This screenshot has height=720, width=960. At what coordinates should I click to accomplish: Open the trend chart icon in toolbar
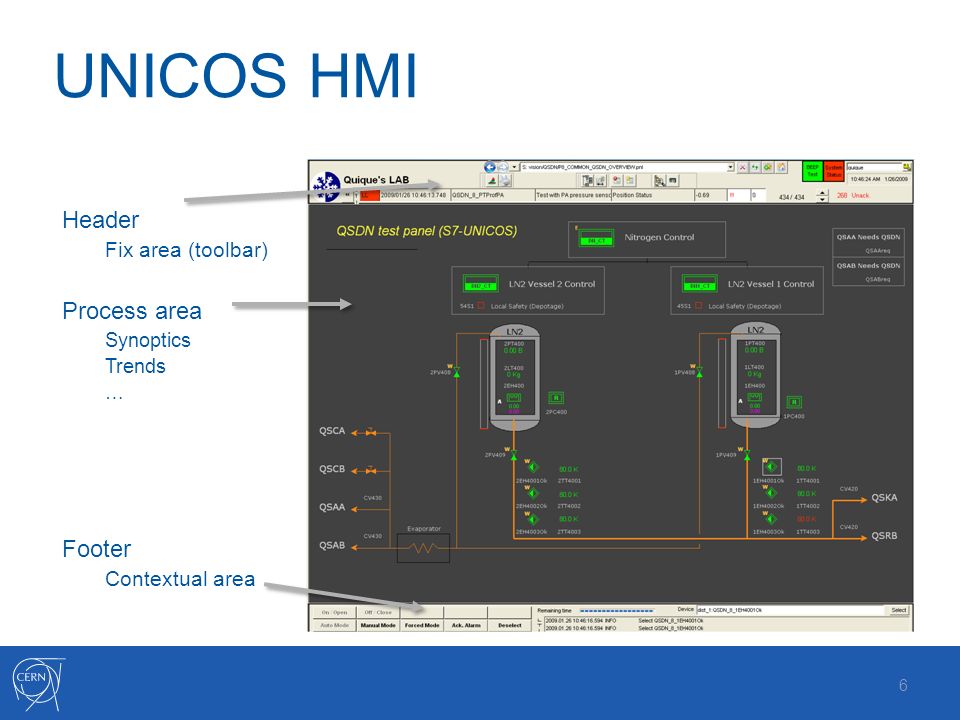[x=492, y=180]
